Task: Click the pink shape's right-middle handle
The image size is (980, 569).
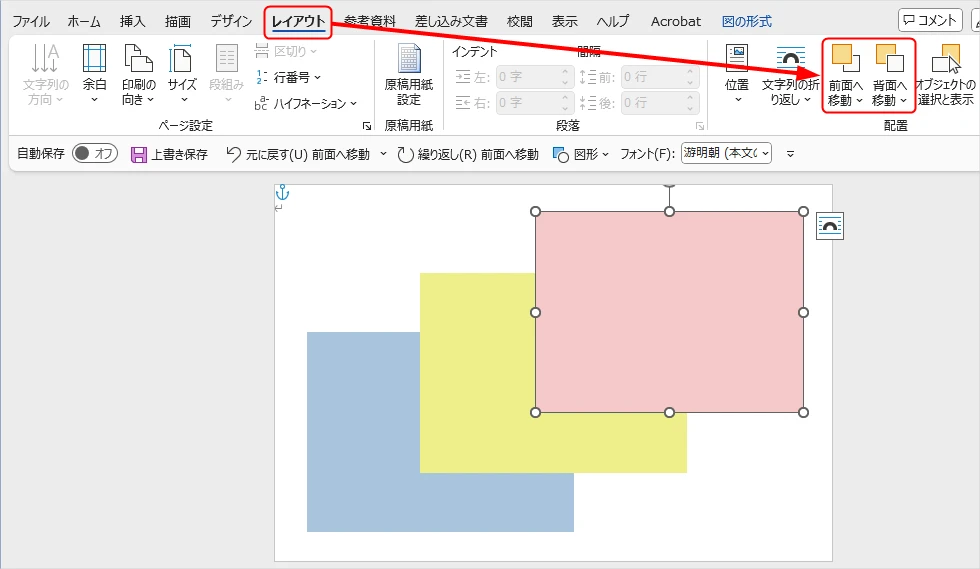Action: tap(804, 312)
